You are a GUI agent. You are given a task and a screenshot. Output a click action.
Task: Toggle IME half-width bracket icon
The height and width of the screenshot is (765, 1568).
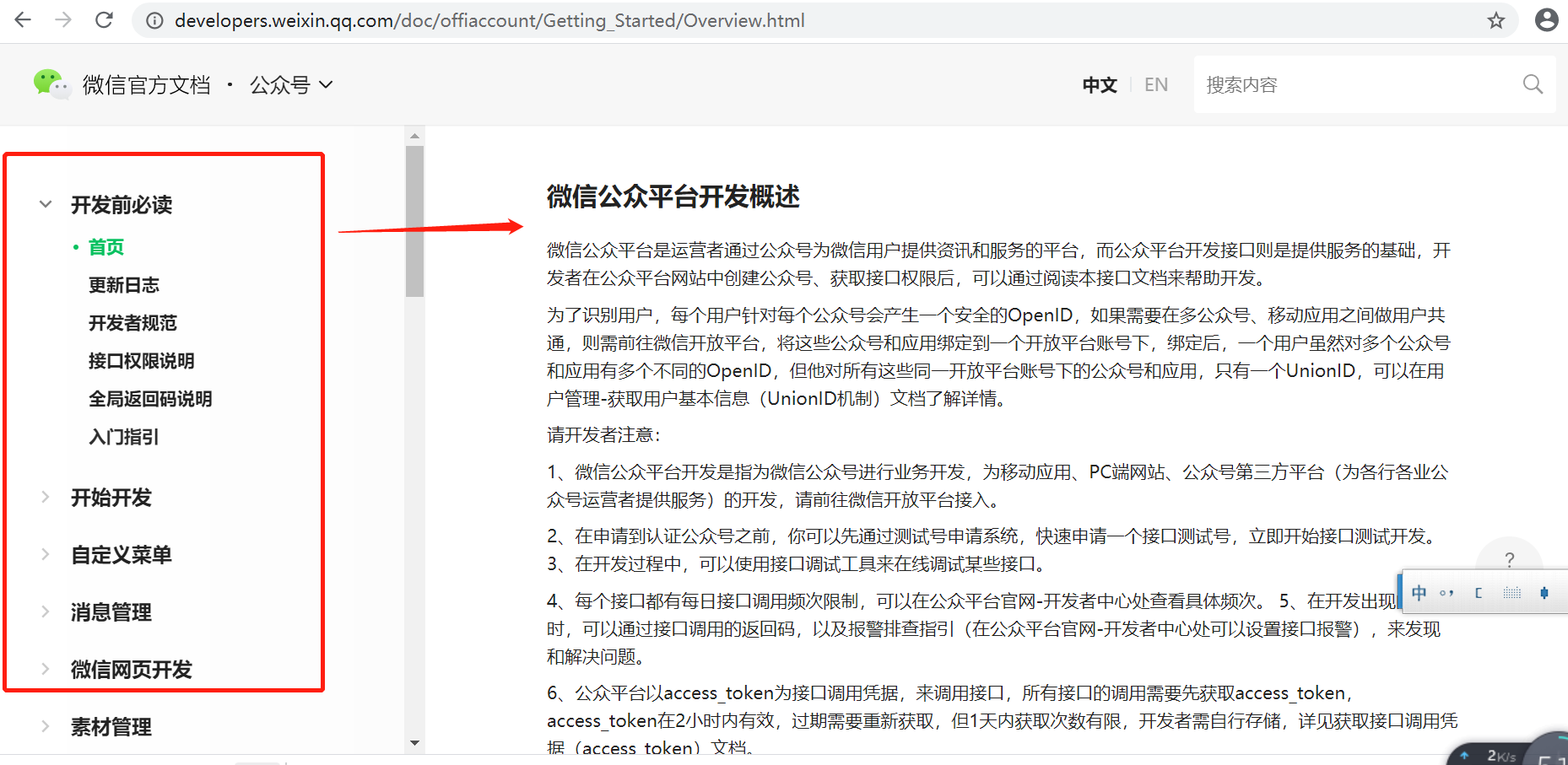(x=1479, y=593)
